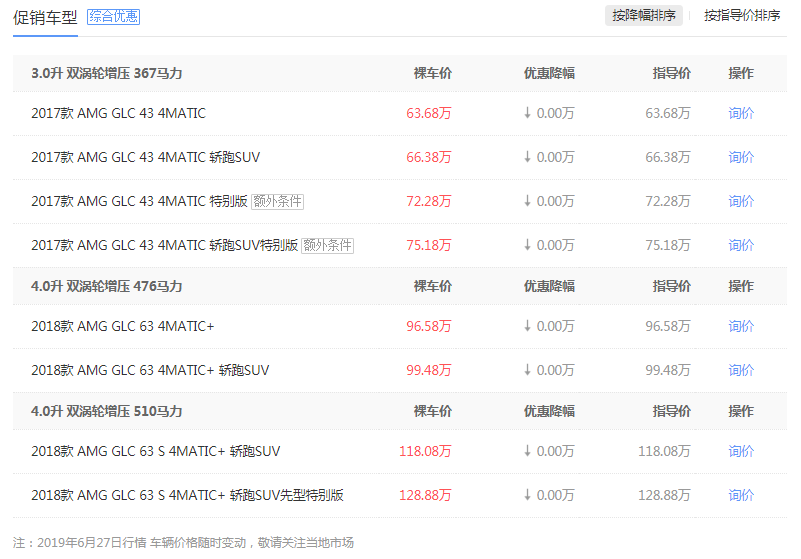This screenshot has height=559, width=801.
Task: Open the 2017款 AMG GLC 43 4MATIC model name
Action: pos(119,113)
